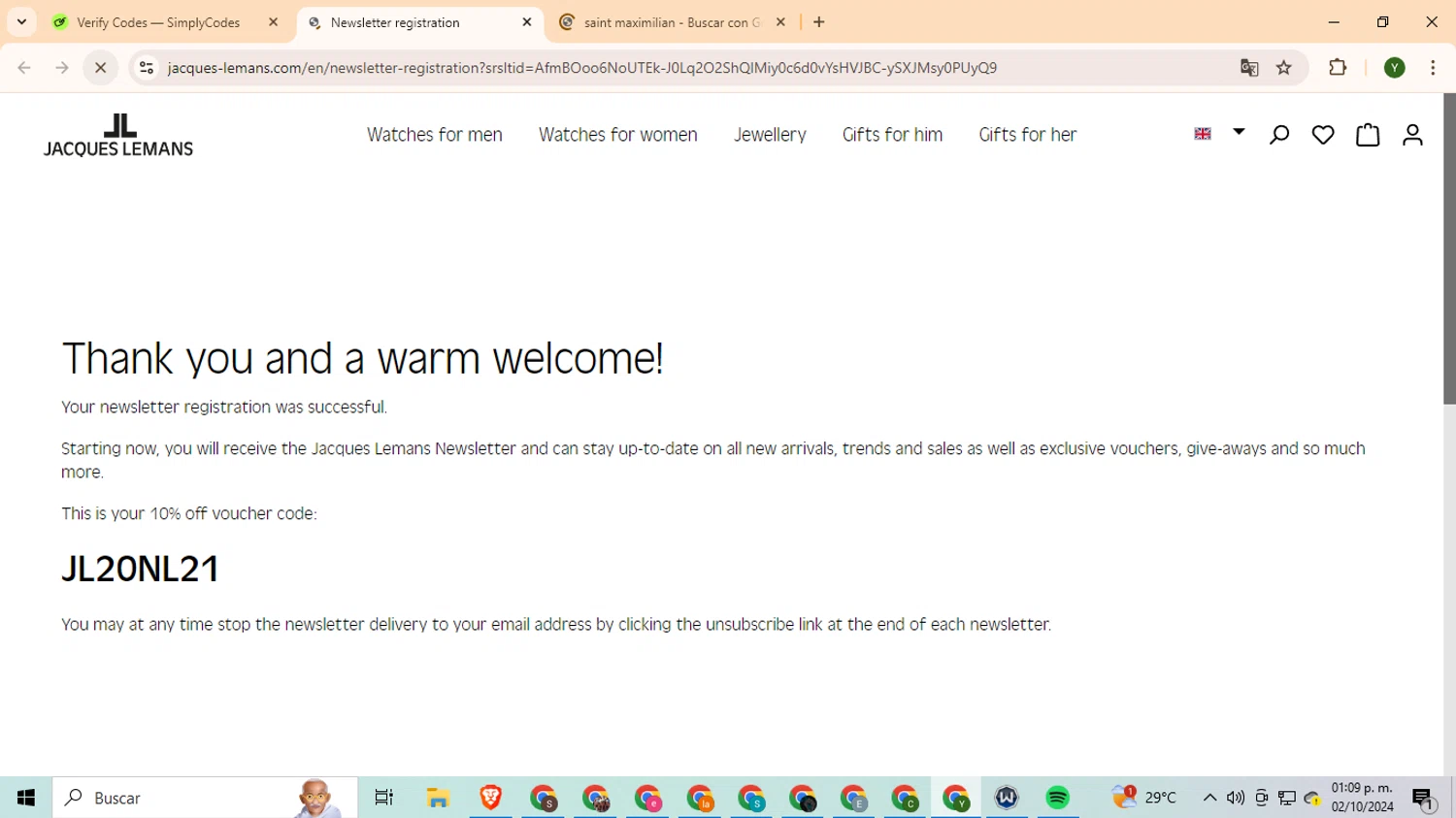Open Chrome three-dot menu
Viewport: 1456px width, 818px height.
click(1433, 68)
